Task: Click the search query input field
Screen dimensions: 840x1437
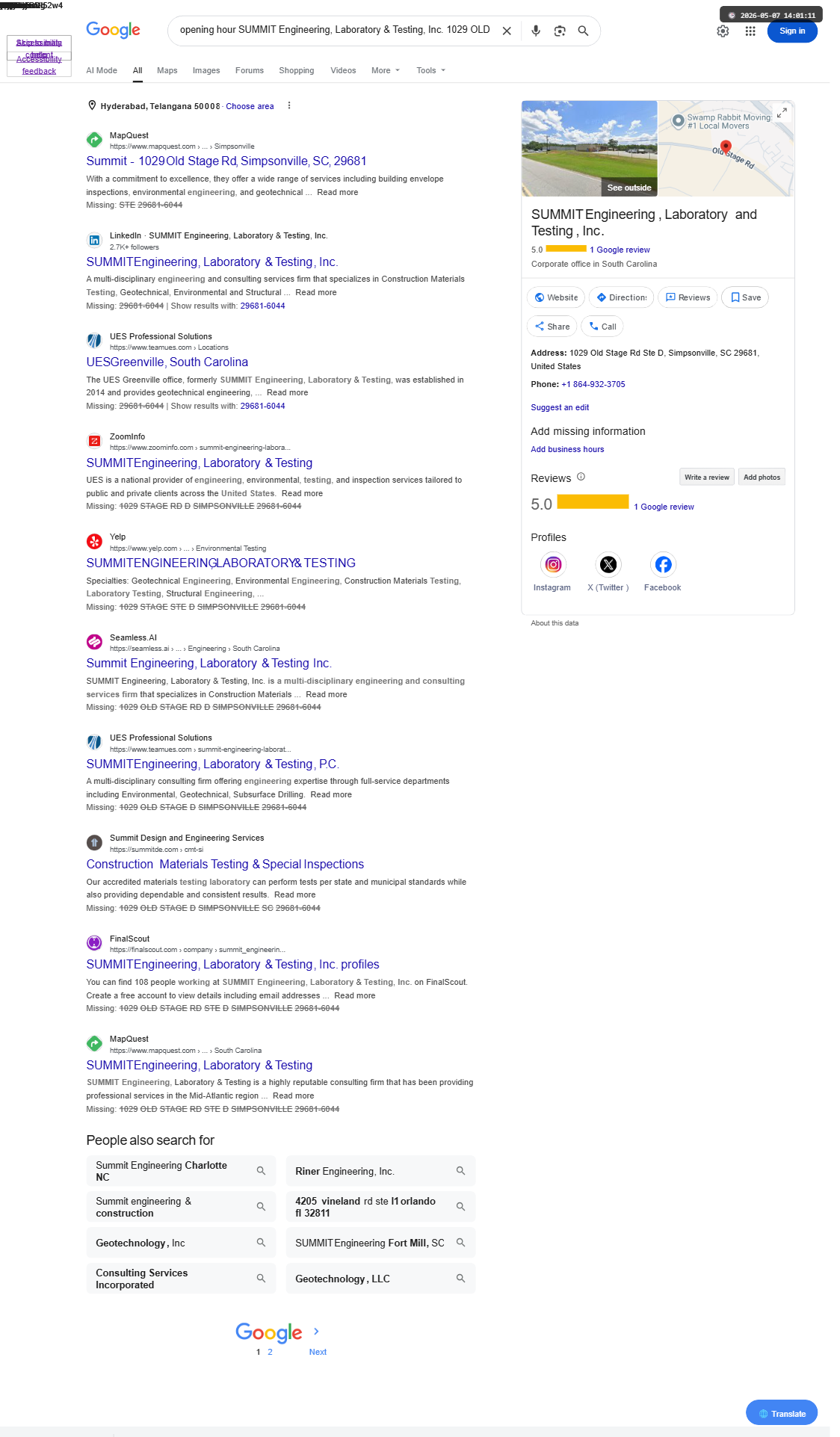Action: tap(335, 30)
